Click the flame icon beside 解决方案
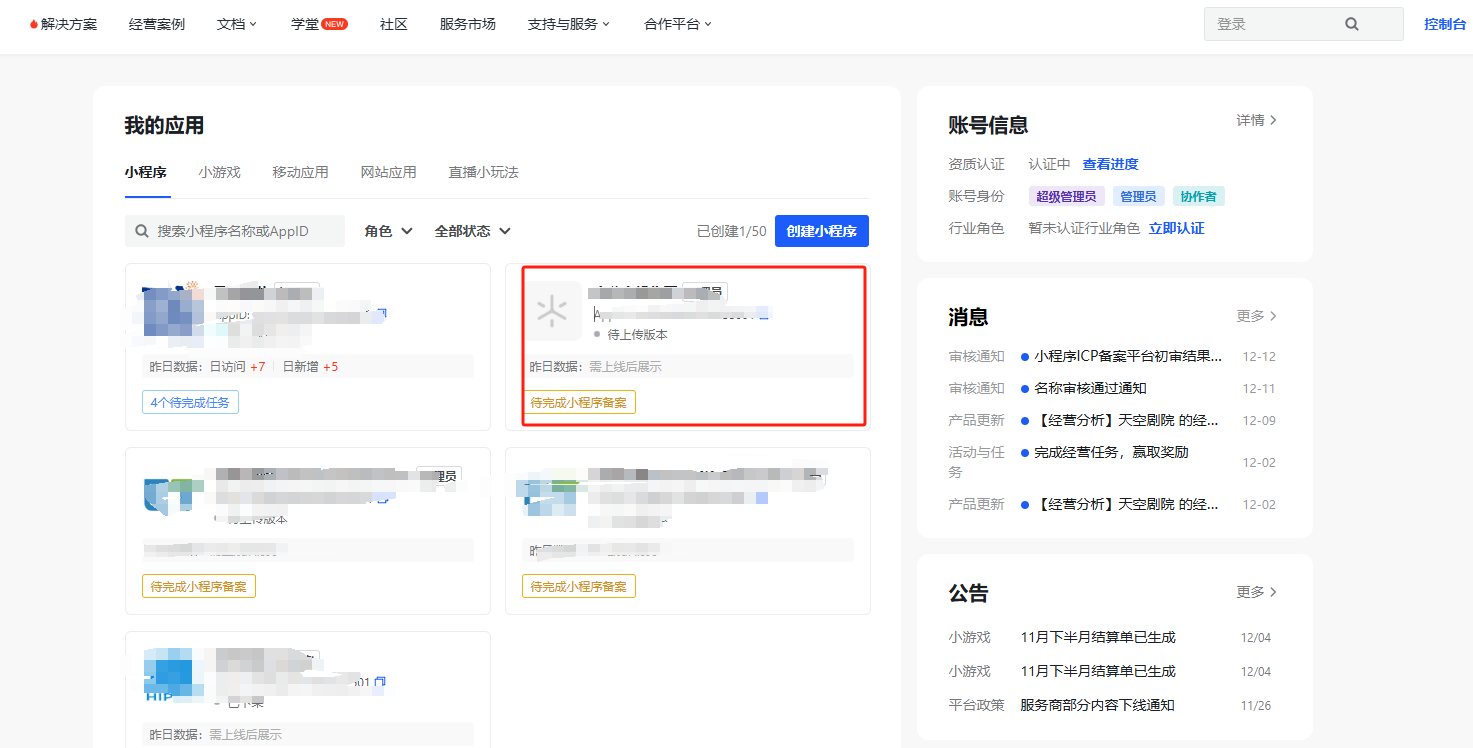 pos(33,24)
